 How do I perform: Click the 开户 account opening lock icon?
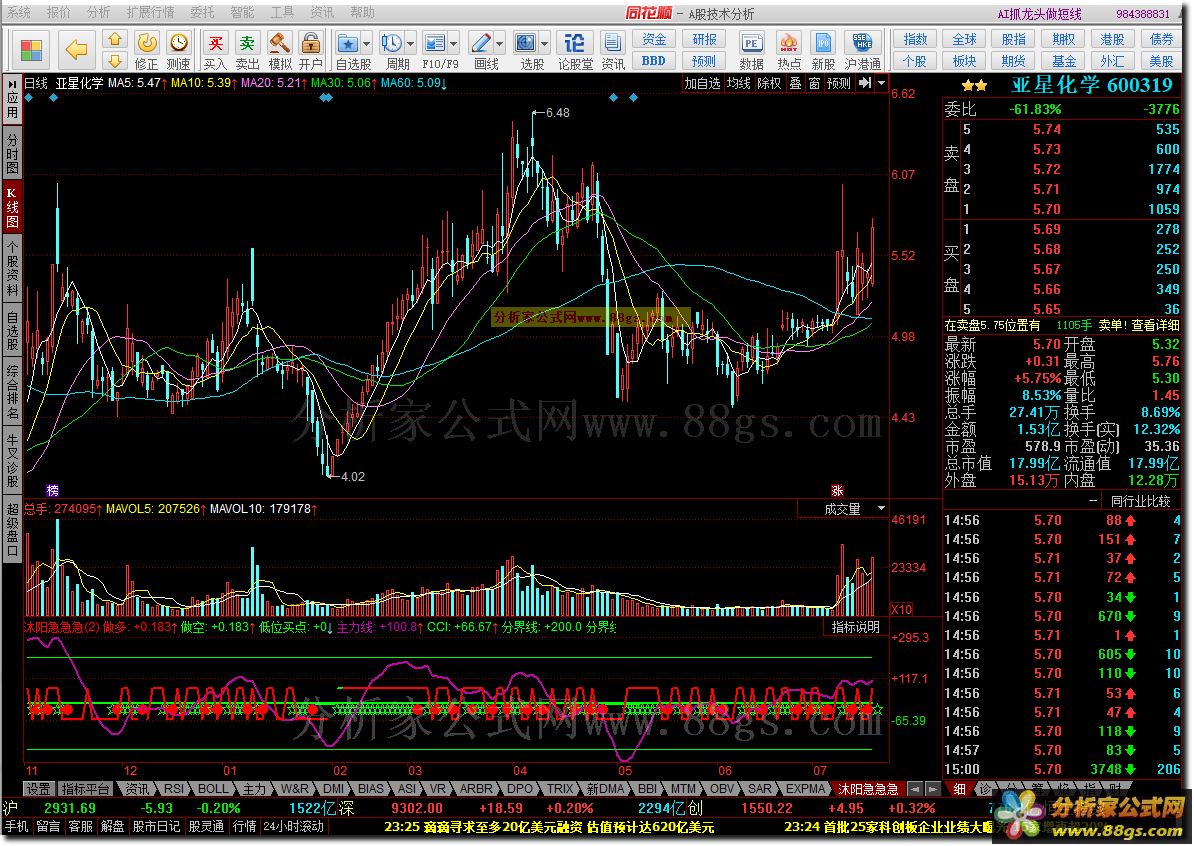pyautogui.click(x=311, y=50)
